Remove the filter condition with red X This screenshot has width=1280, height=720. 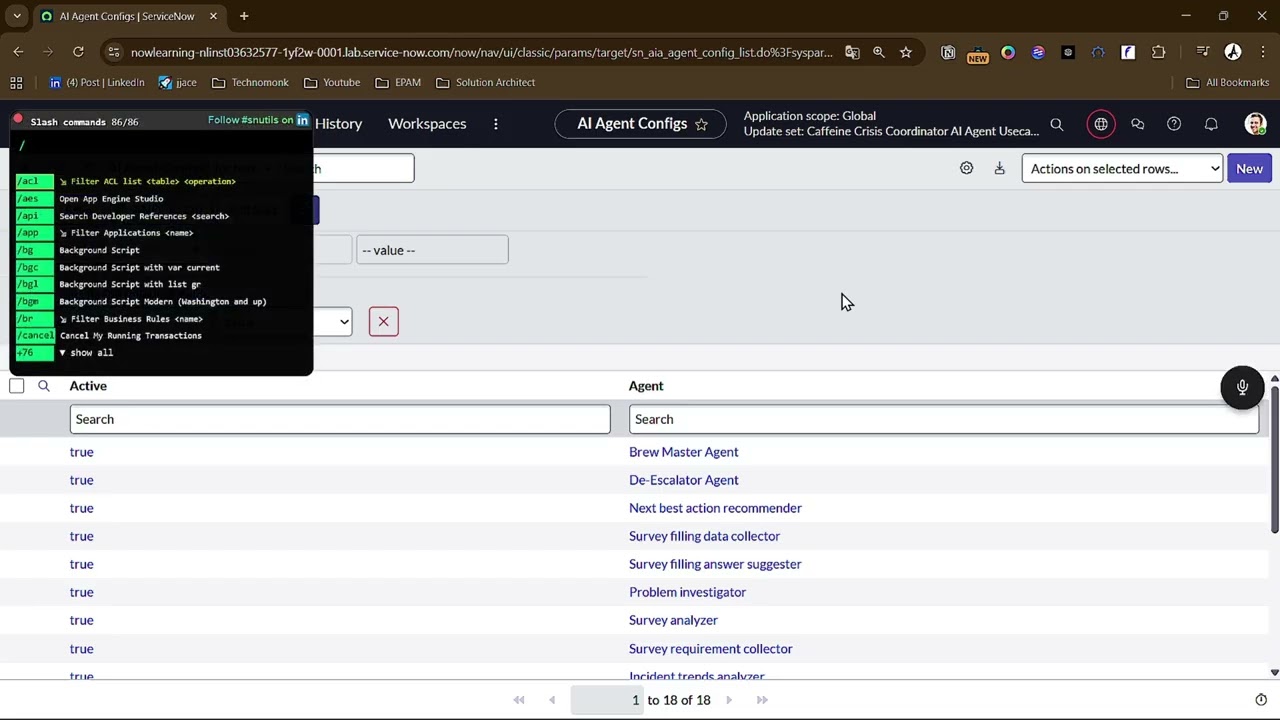[x=383, y=321]
